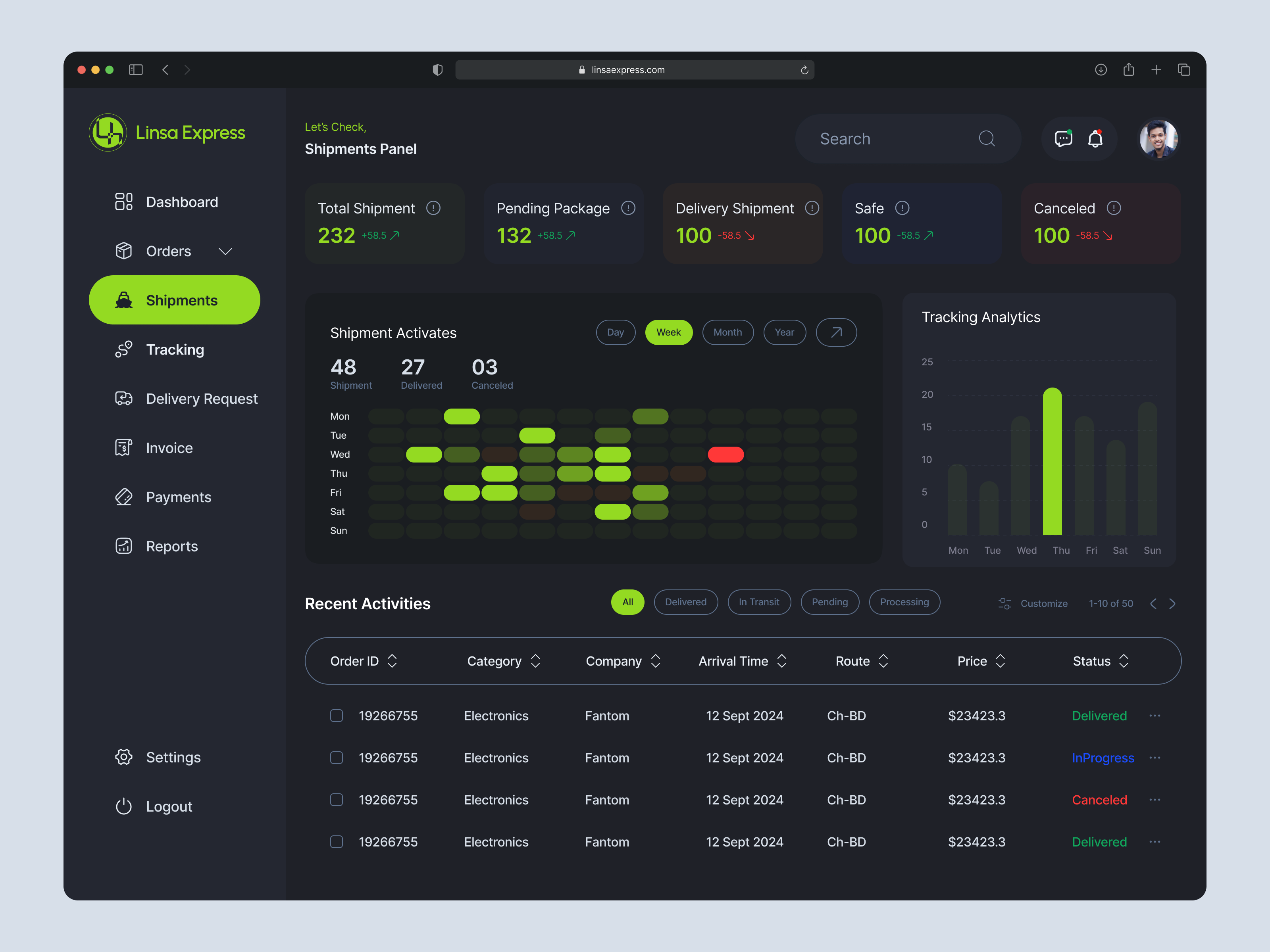Go to next page of activities
Viewport: 1270px width, 952px height.
pos(1172,603)
